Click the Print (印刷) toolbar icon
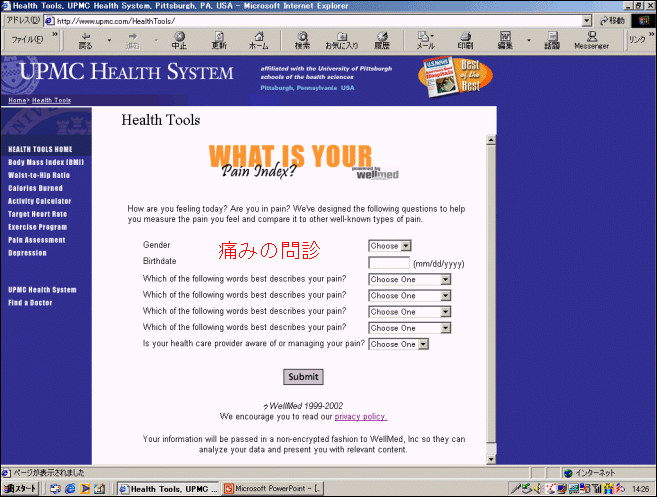 [465, 39]
